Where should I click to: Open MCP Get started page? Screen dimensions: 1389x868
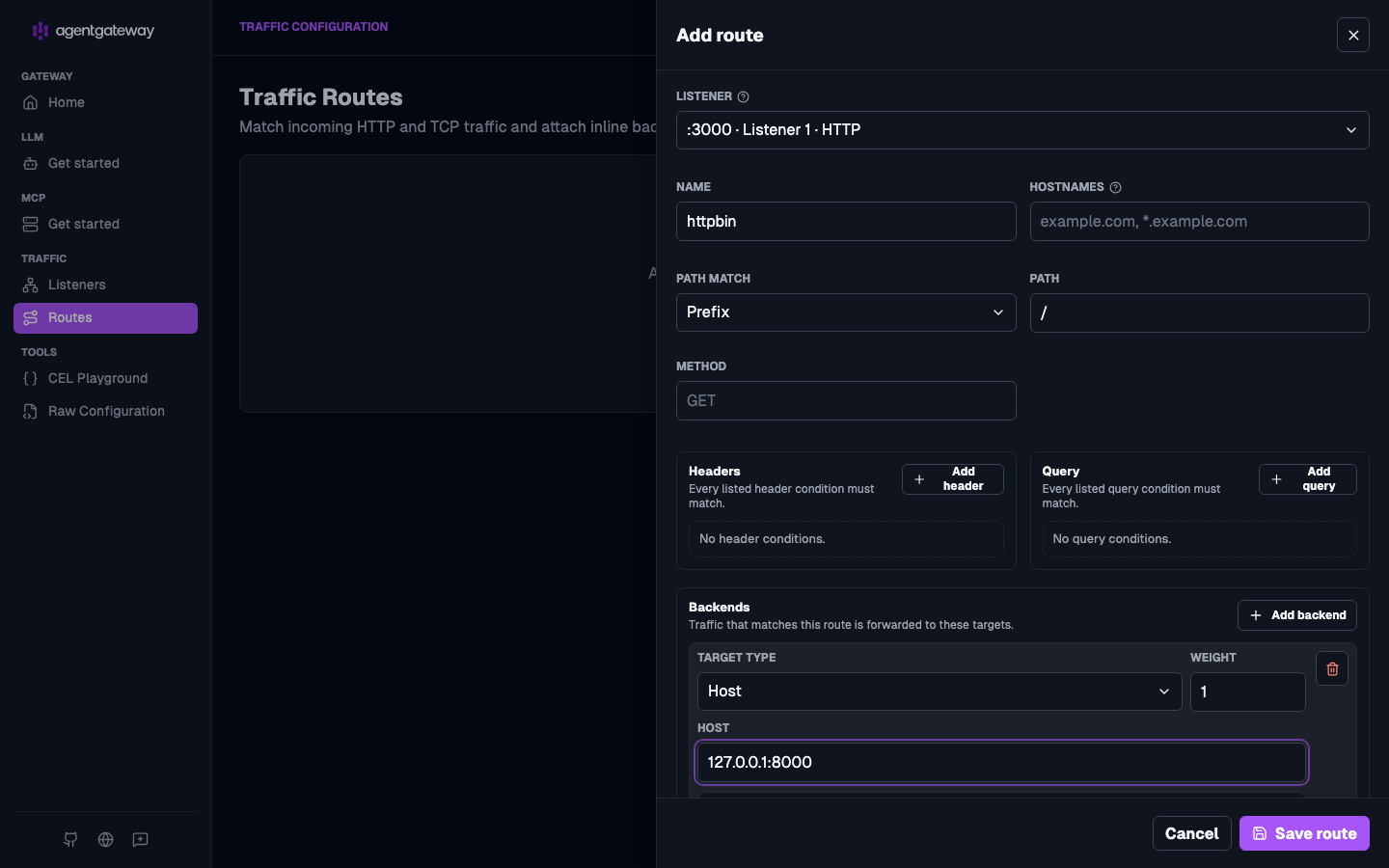point(105,224)
